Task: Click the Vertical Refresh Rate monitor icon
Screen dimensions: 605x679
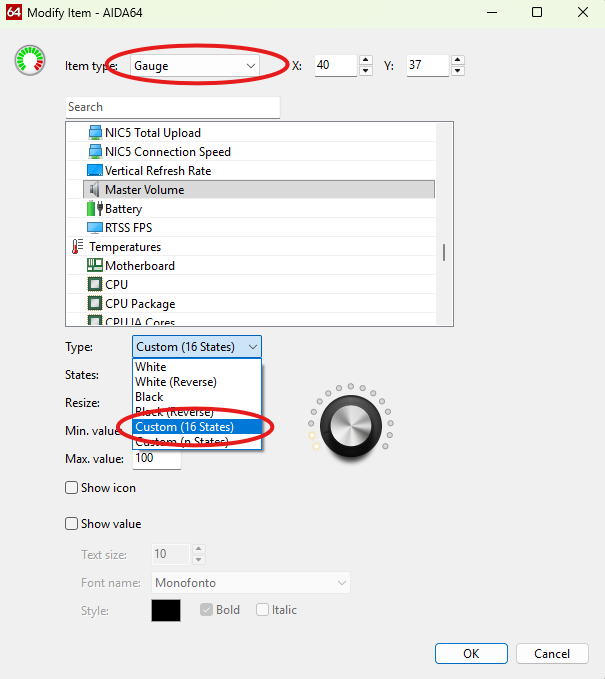Action: point(95,171)
